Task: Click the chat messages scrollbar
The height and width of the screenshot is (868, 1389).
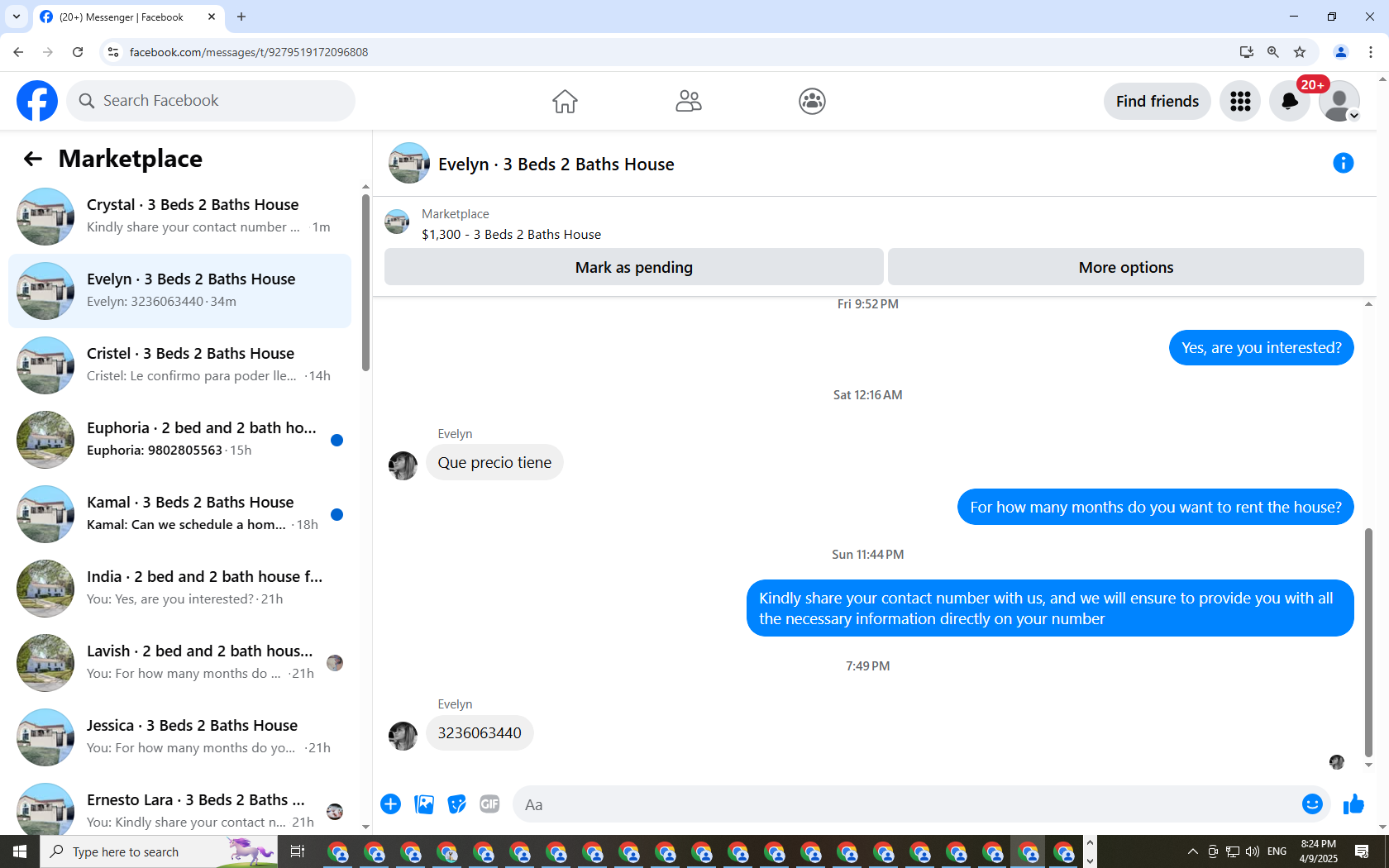Action: (1368, 643)
